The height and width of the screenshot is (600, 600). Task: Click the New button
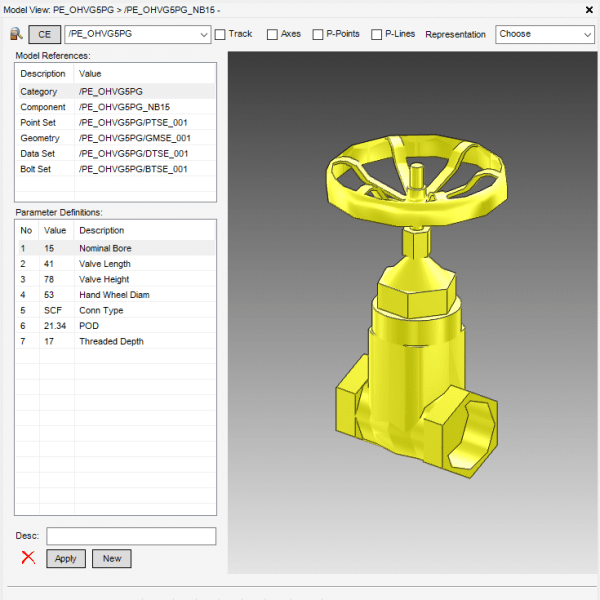tap(112, 559)
